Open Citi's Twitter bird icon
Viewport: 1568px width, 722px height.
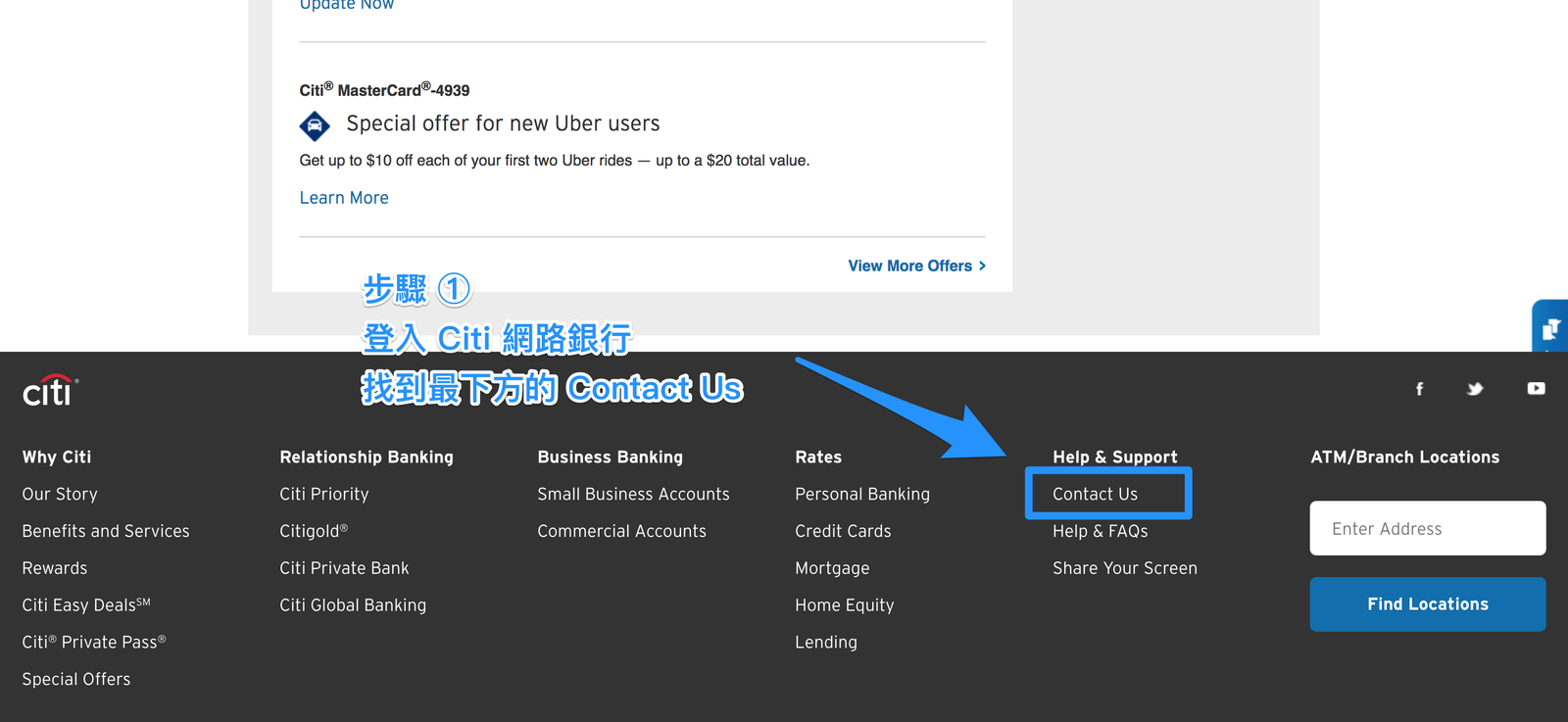(1475, 389)
